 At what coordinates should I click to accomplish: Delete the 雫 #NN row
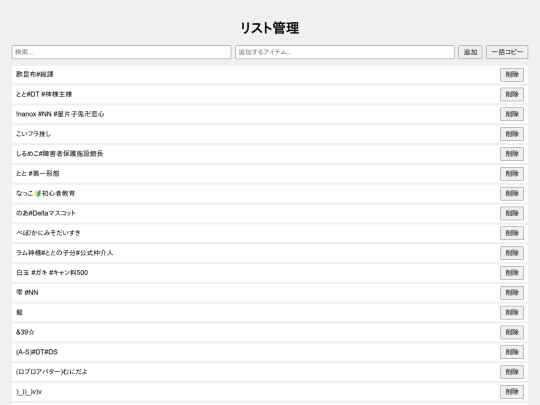click(512, 293)
